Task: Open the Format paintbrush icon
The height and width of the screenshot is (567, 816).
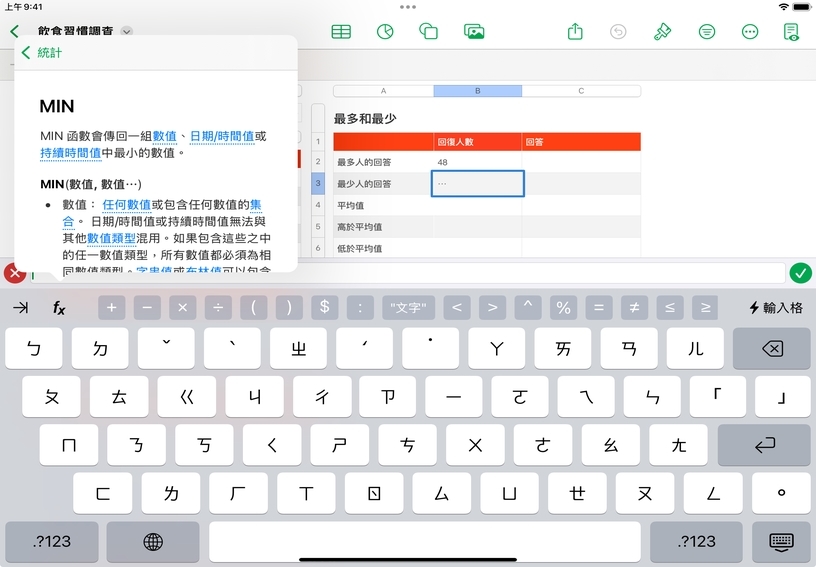Action: click(x=662, y=32)
